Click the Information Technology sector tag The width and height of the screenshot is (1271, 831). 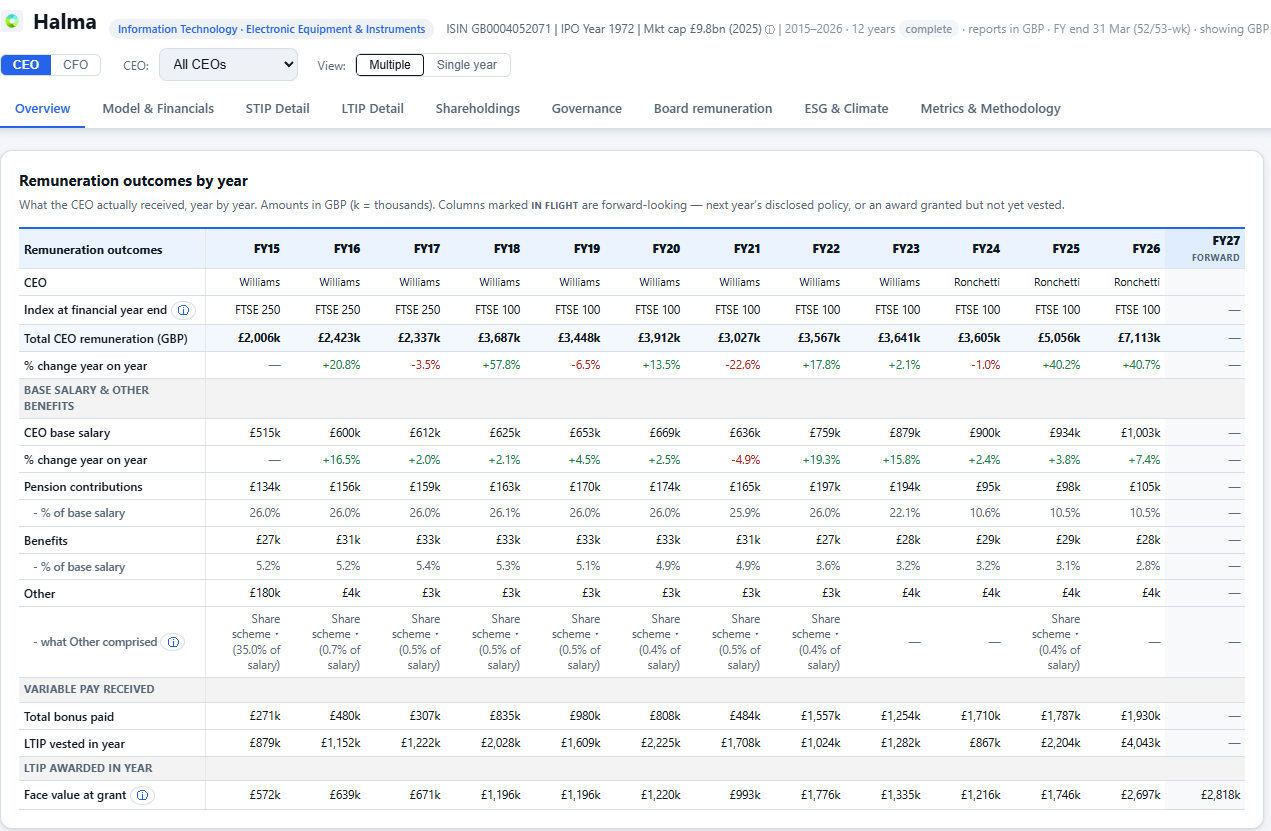click(272, 29)
